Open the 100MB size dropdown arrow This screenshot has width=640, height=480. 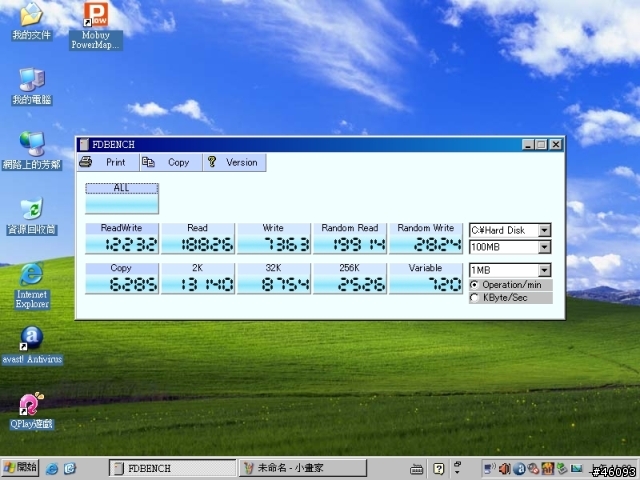[544, 247]
